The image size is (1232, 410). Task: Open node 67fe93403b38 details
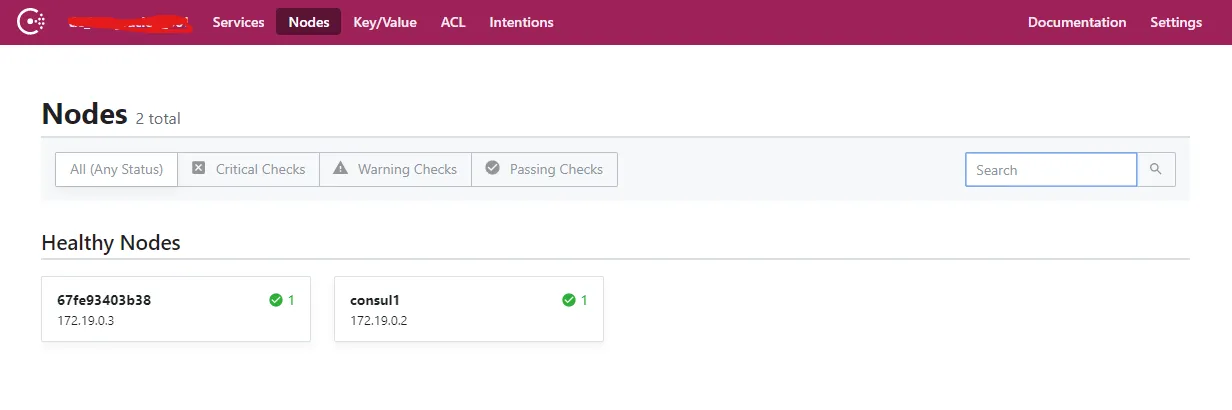[104, 300]
